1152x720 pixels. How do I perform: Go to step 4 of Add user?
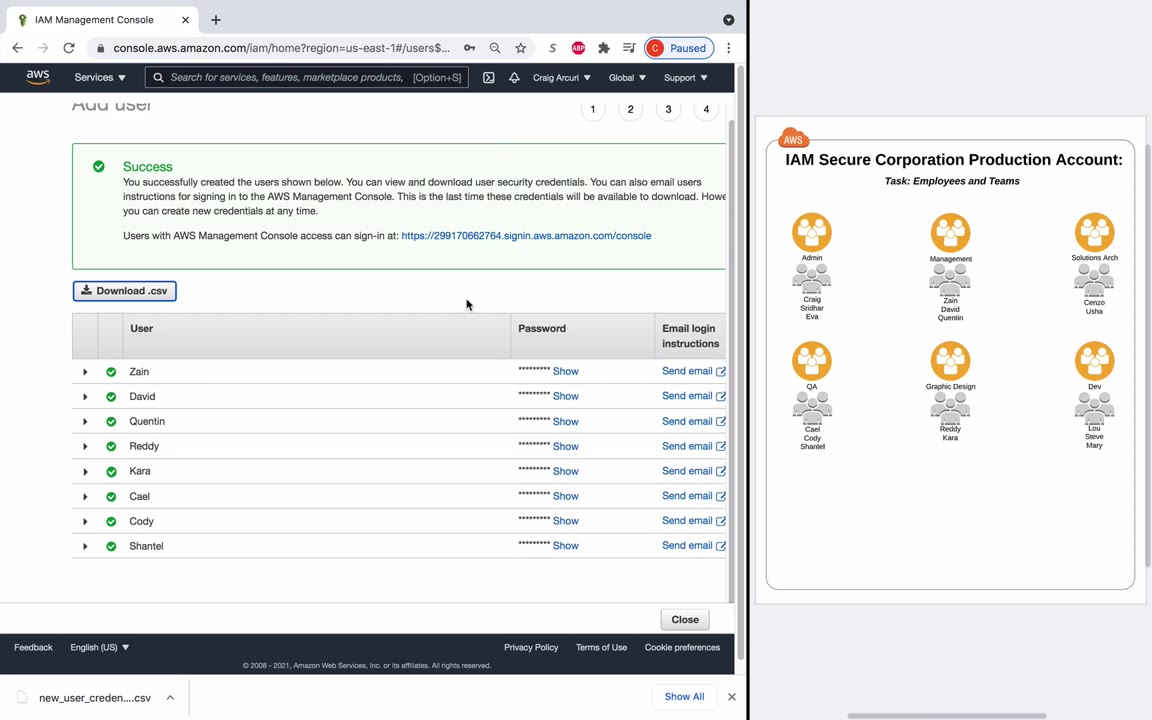[x=706, y=109]
